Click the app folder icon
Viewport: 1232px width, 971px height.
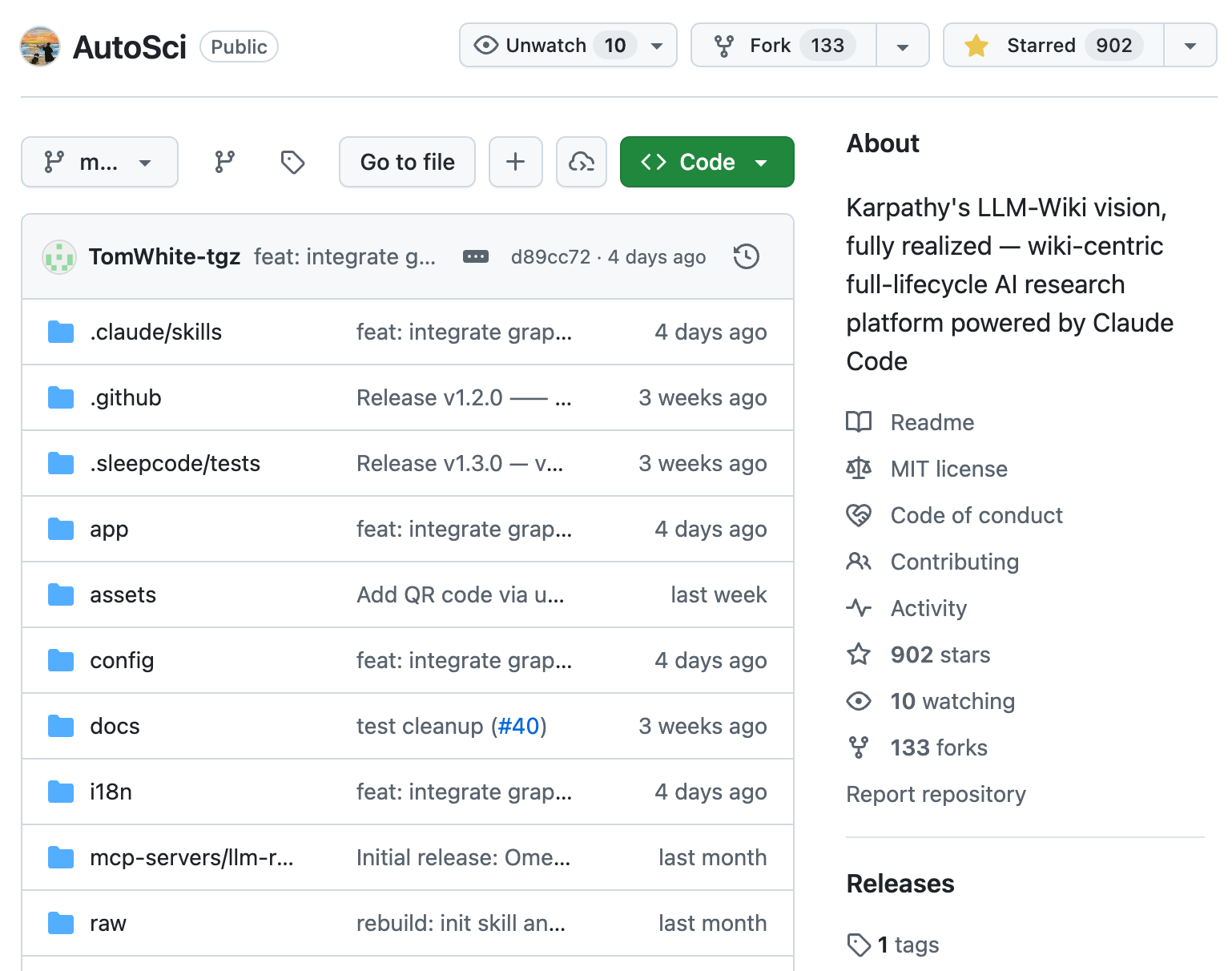click(x=61, y=529)
